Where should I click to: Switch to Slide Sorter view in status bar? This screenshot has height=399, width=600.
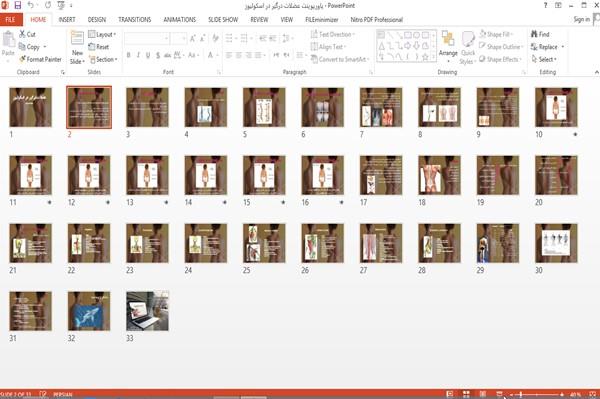point(466,394)
